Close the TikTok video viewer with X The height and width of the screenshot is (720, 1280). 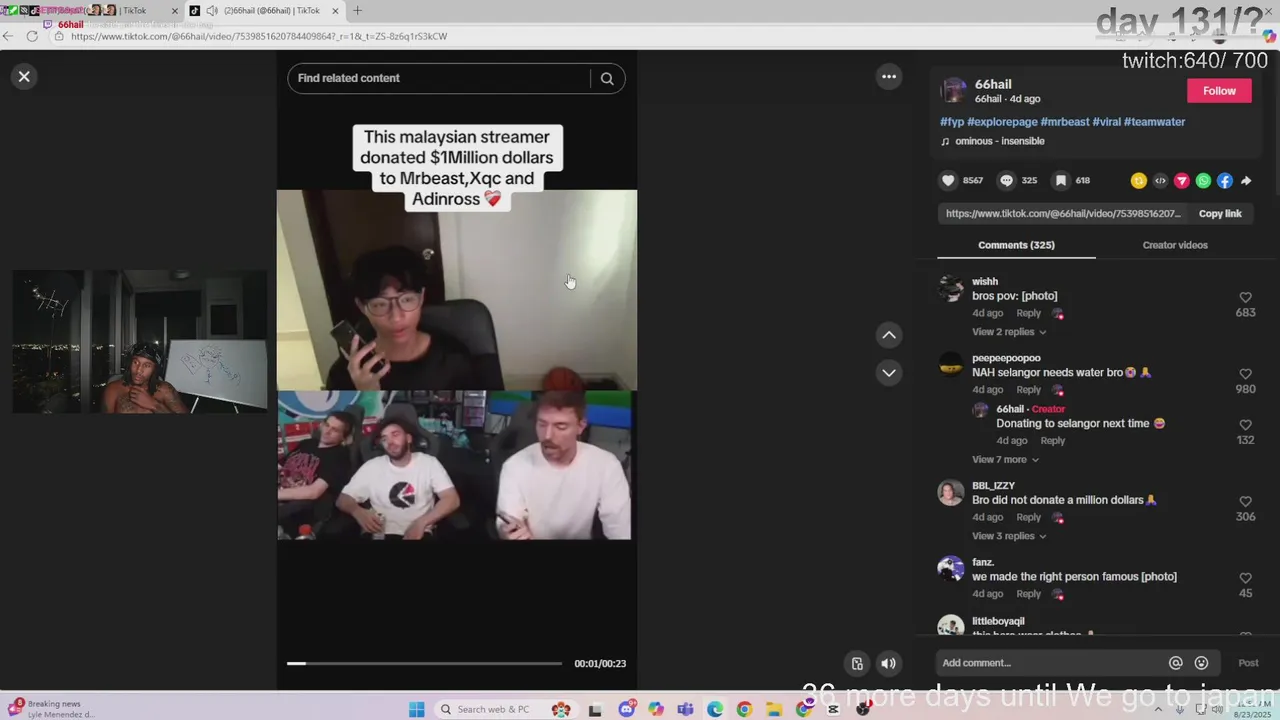(x=24, y=77)
